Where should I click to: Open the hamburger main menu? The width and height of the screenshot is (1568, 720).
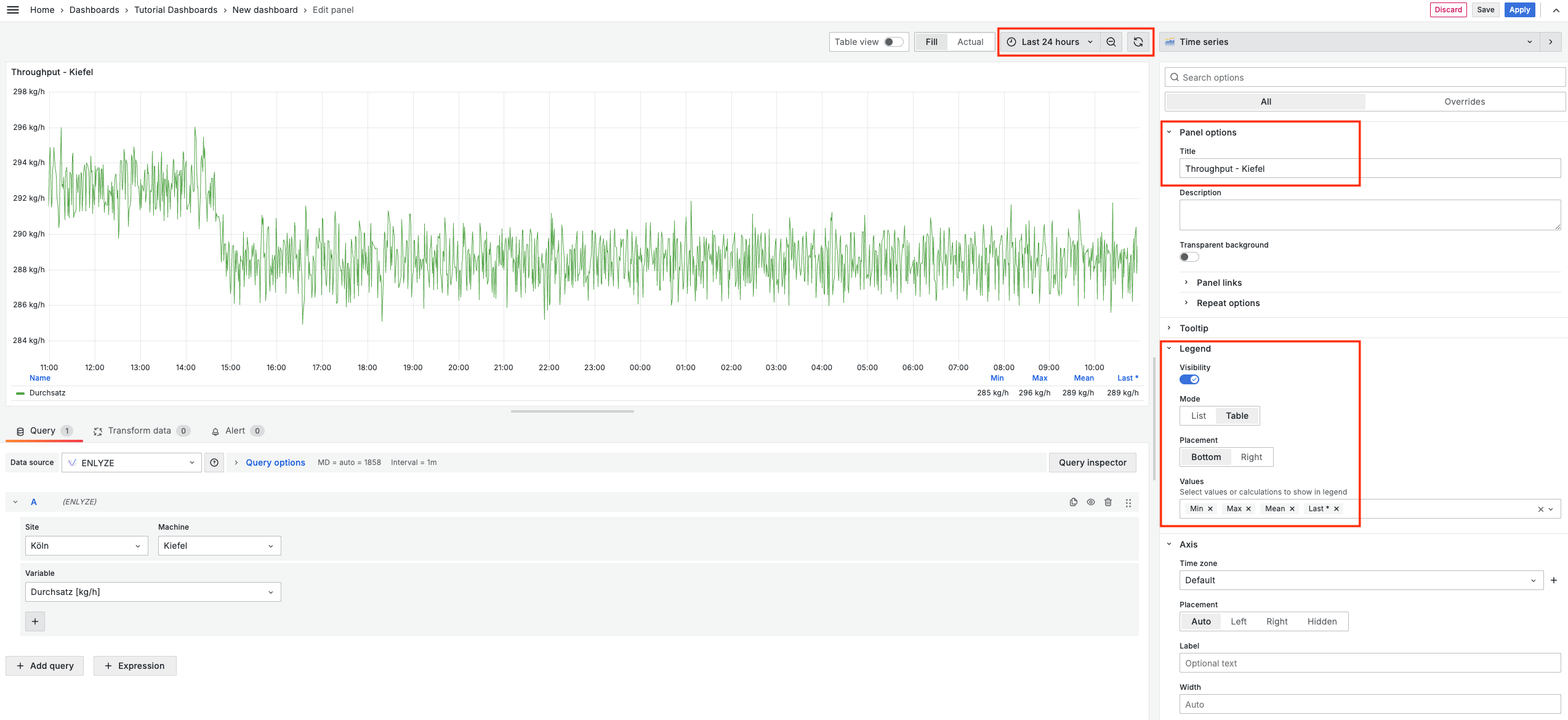[x=12, y=10]
